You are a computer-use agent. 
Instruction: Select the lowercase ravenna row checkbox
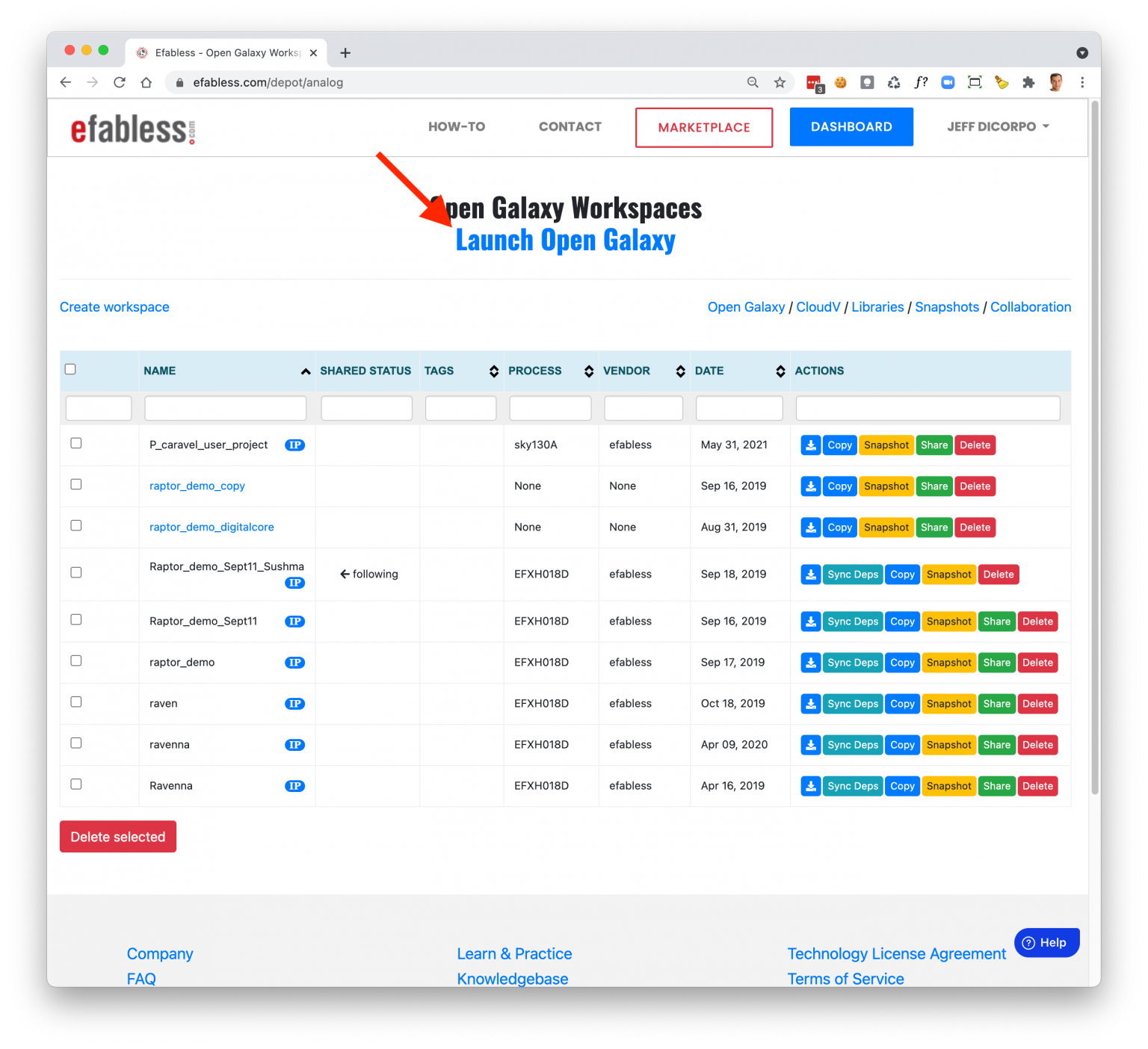(x=76, y=743)
